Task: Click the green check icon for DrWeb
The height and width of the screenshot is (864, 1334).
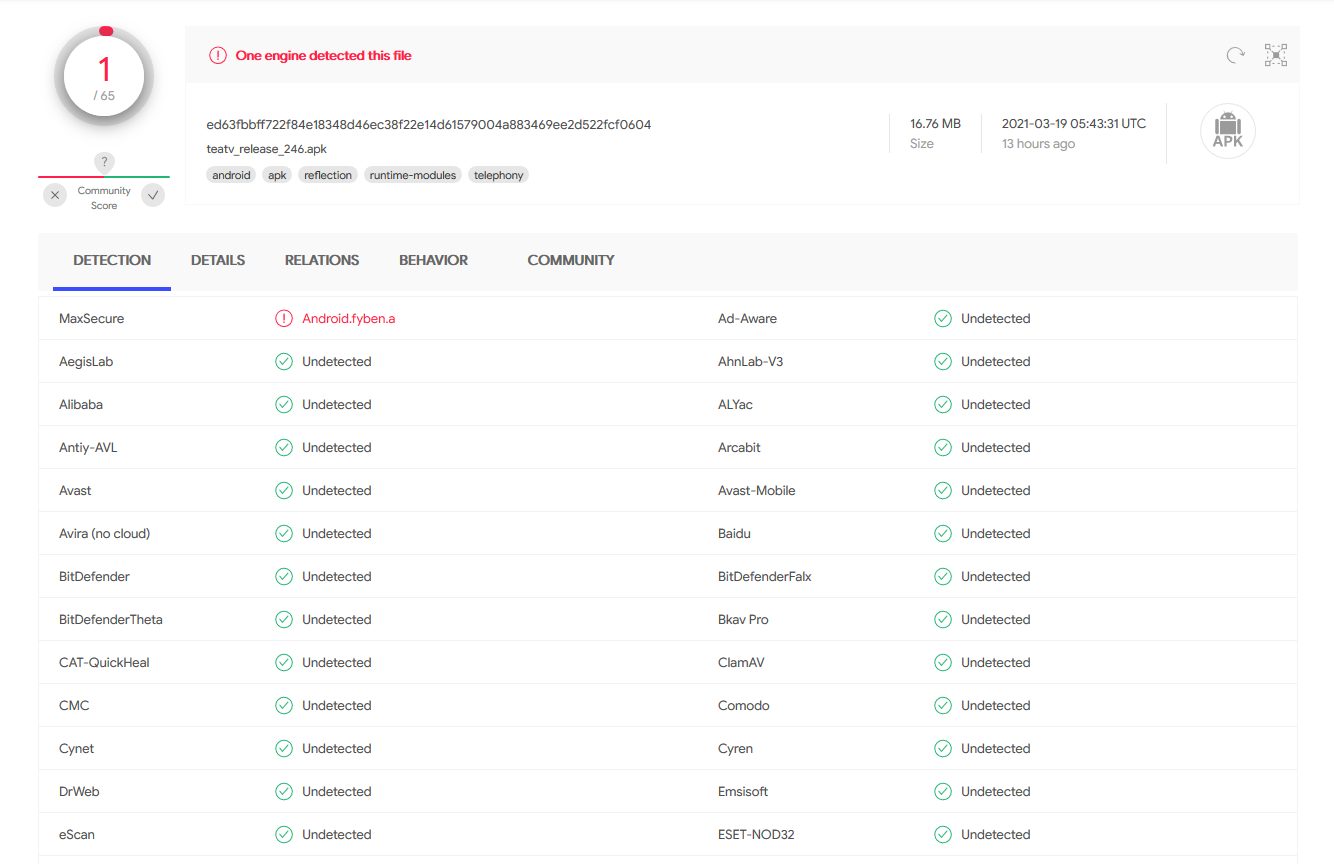Action: [x=284, y=792]
